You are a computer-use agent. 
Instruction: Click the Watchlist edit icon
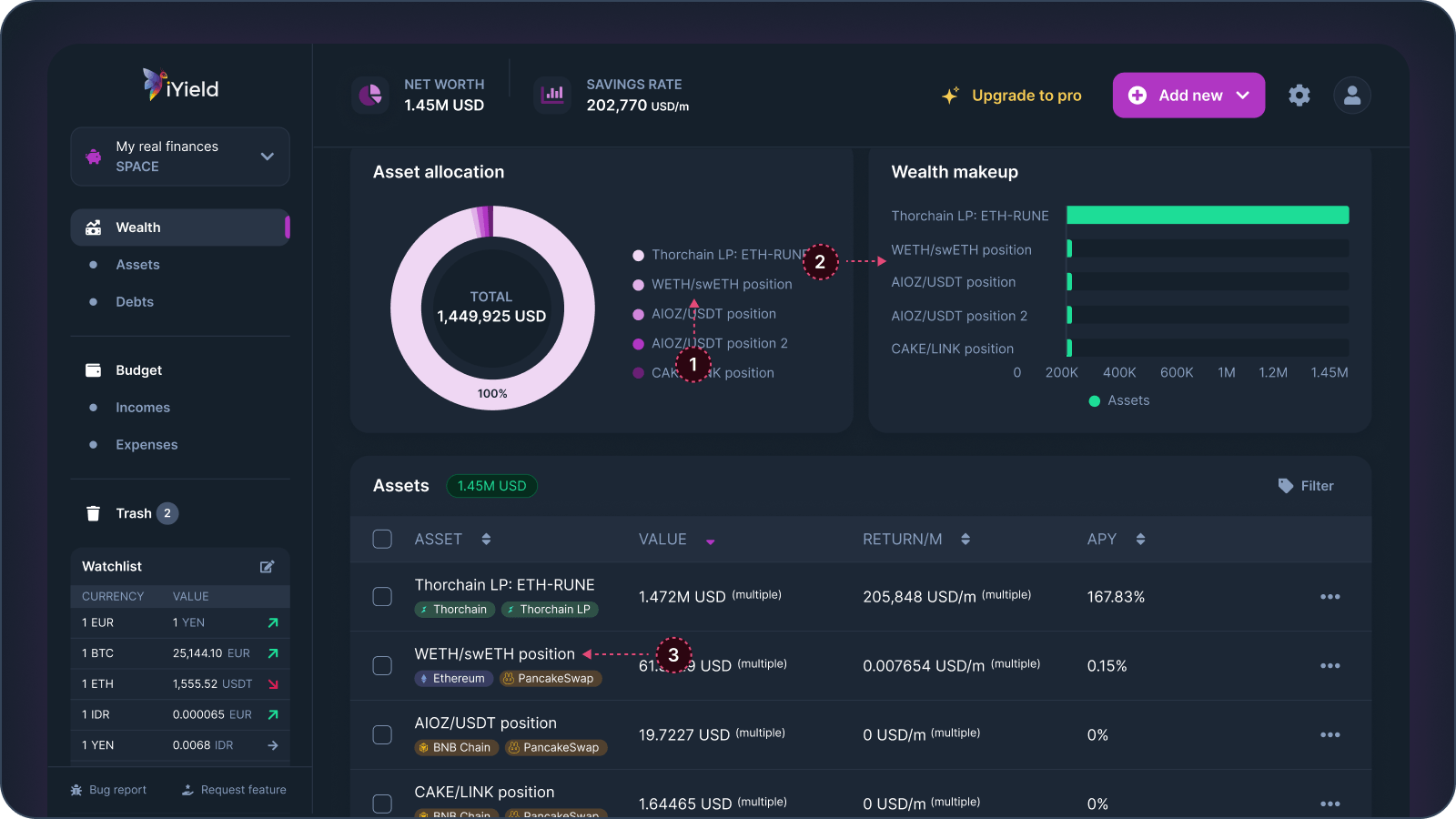[x=267, y=567]
